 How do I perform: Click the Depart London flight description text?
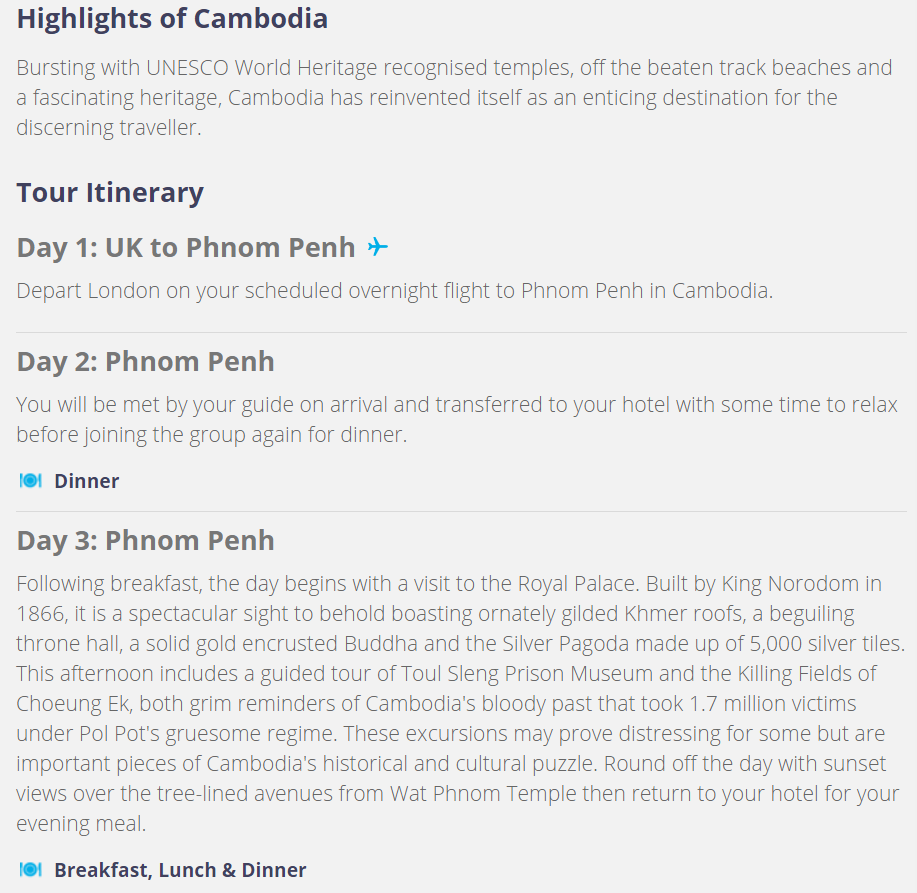pyautogui.click(x=395, y=291)
